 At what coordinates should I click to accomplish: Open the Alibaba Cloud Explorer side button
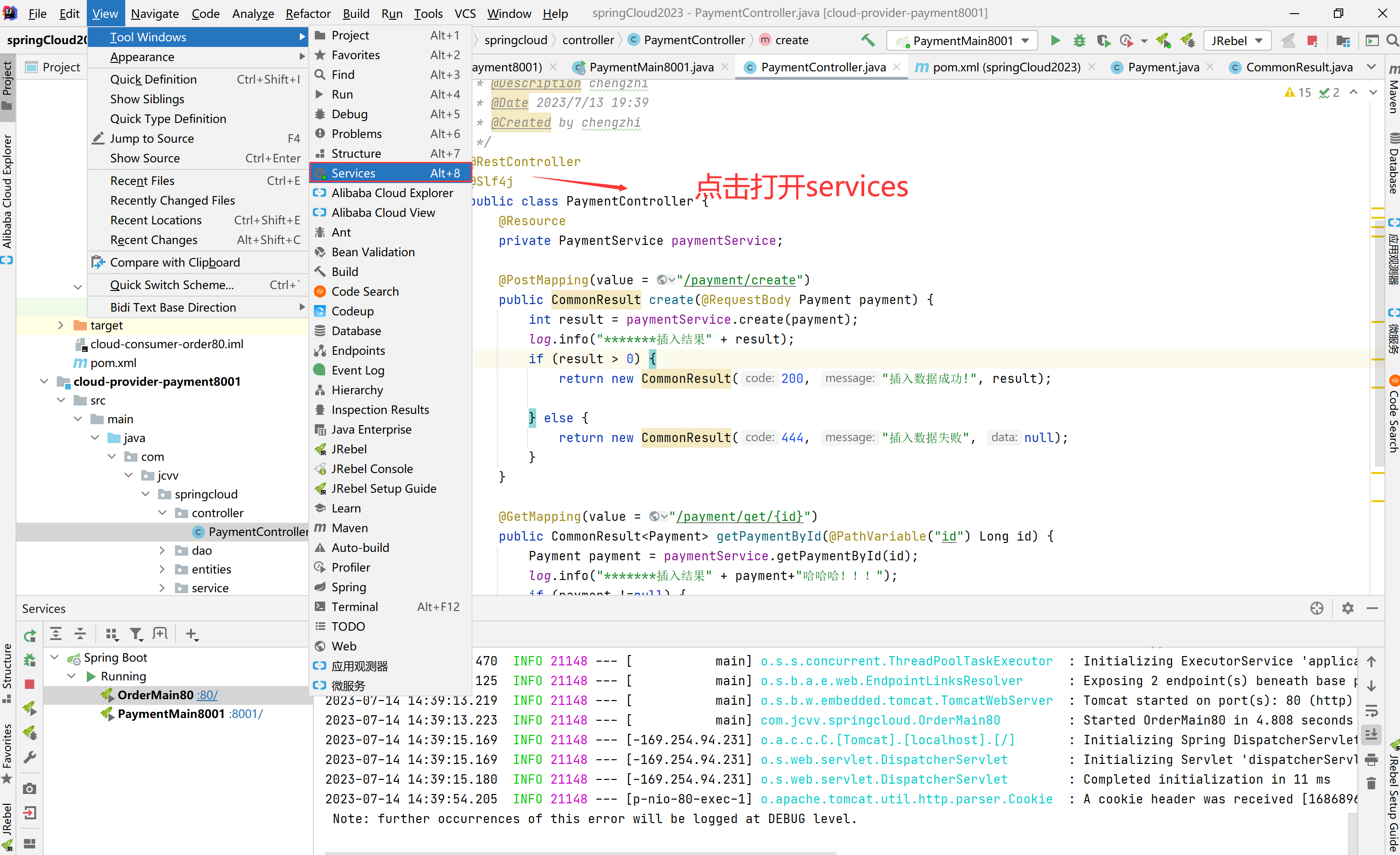pos(7,199)
